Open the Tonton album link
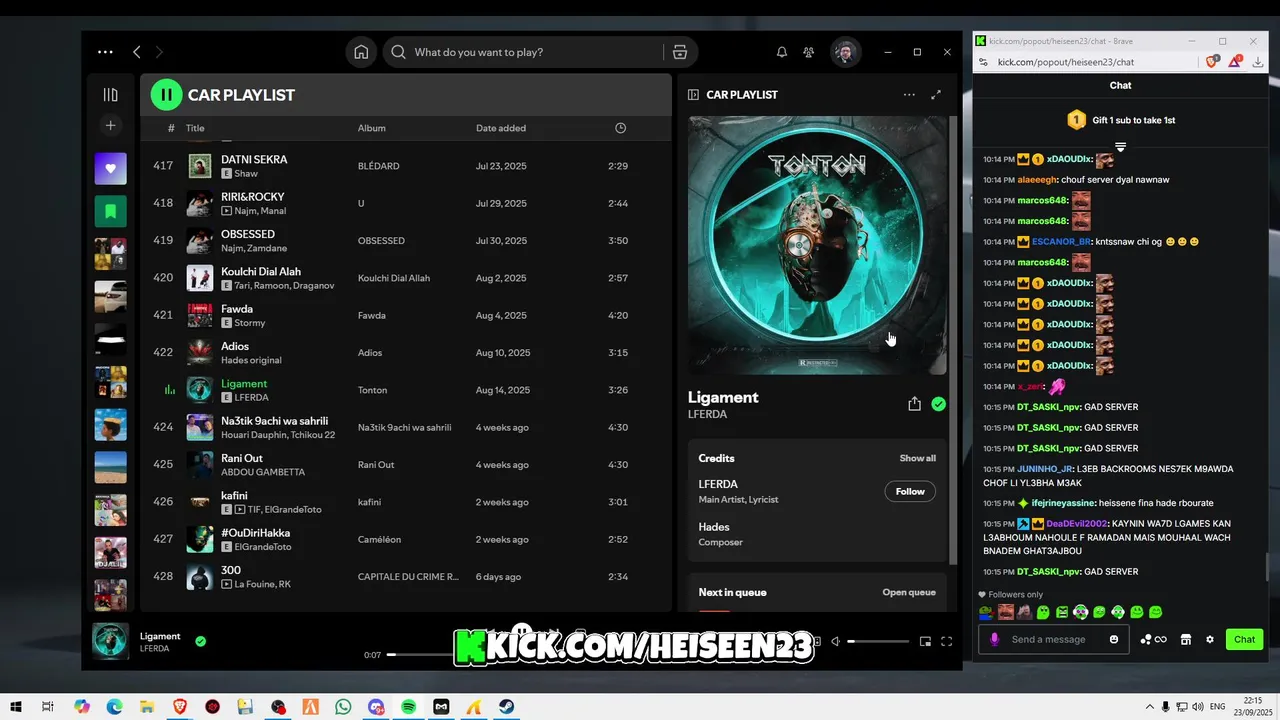This screenshot has width=1280, height=720. tap(372, 390)
